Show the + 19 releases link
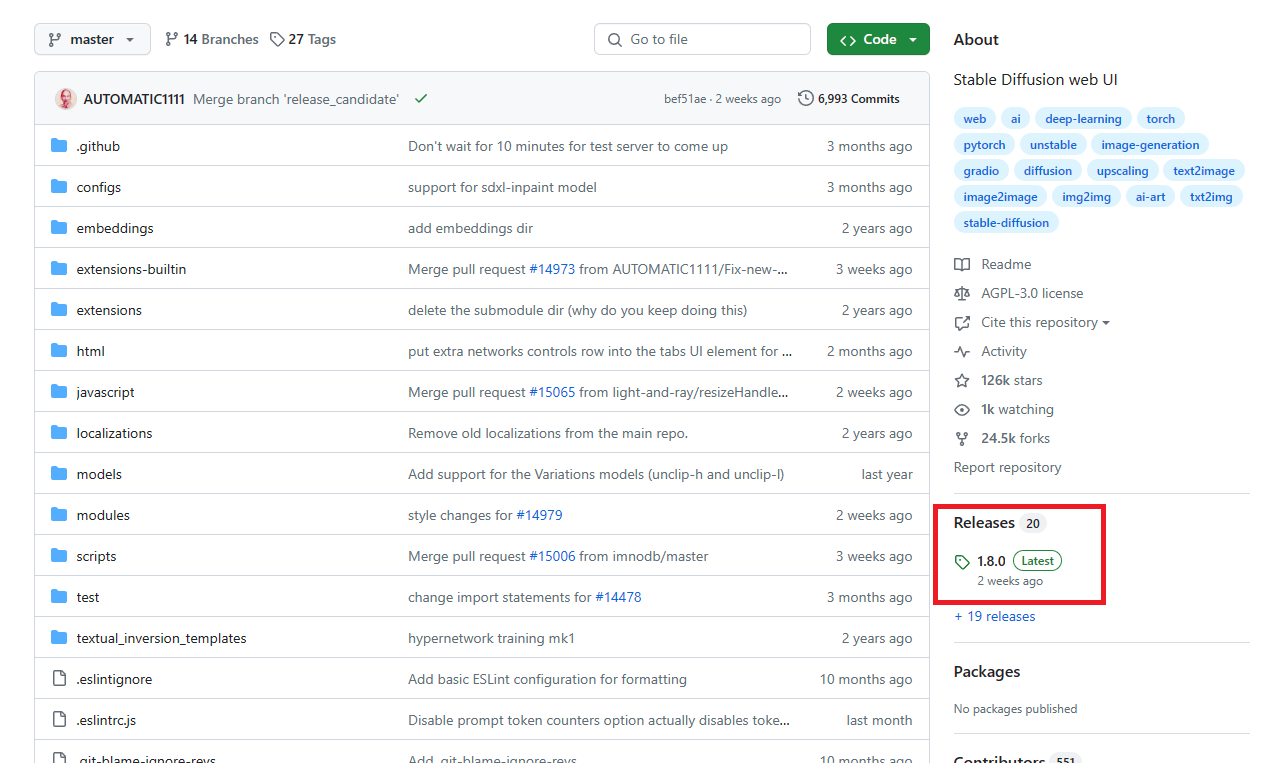This screenshot has height=763, width=1268. click(x=994, y=616)
